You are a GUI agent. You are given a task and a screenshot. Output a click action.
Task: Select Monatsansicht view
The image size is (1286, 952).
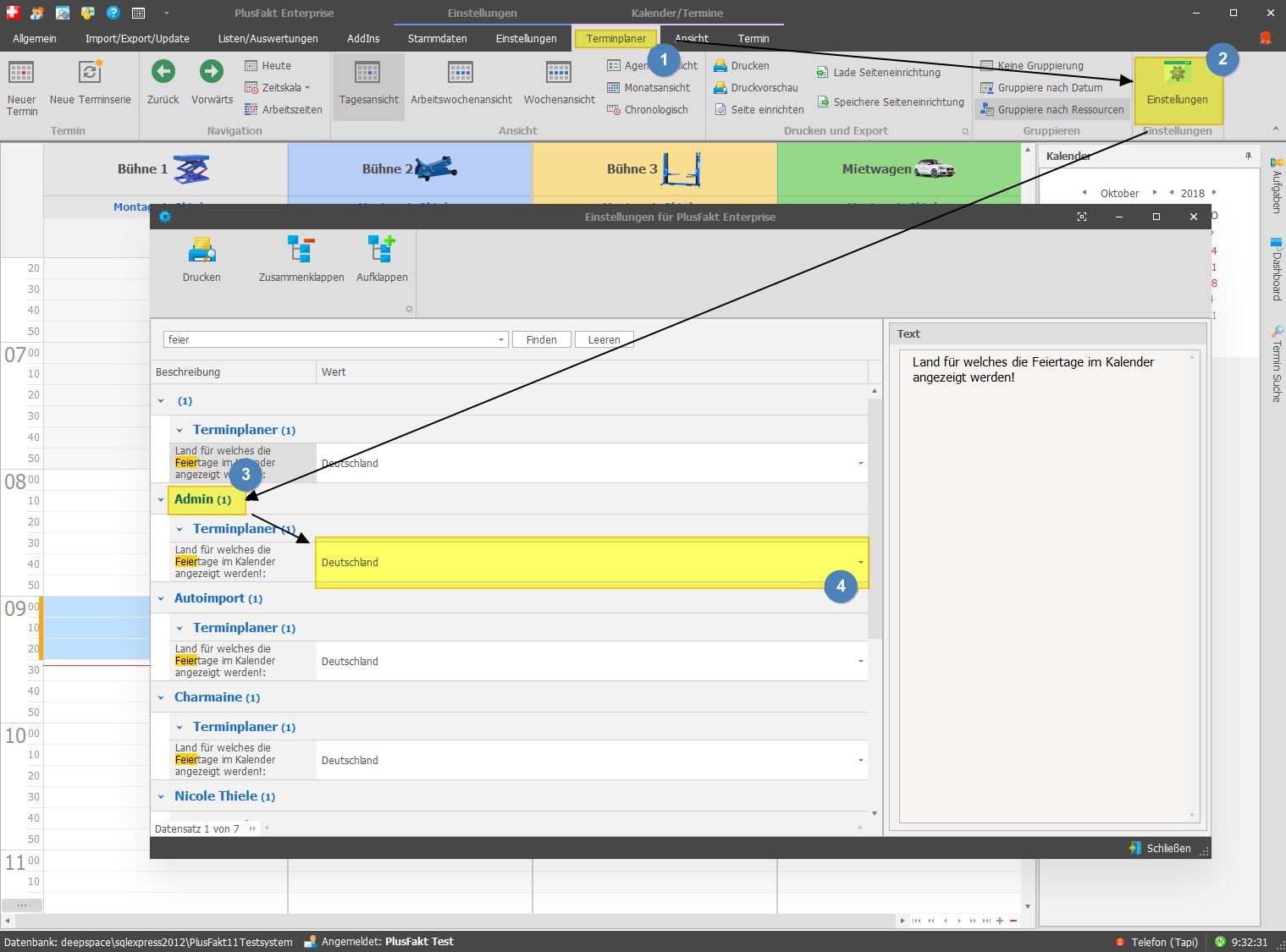[649, 87]
